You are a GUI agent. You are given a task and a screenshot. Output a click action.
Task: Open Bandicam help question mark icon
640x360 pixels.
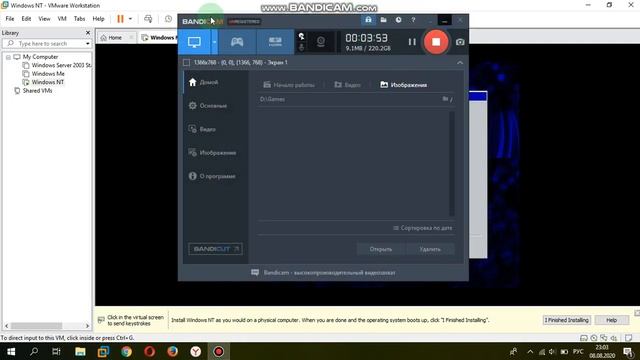413,20
